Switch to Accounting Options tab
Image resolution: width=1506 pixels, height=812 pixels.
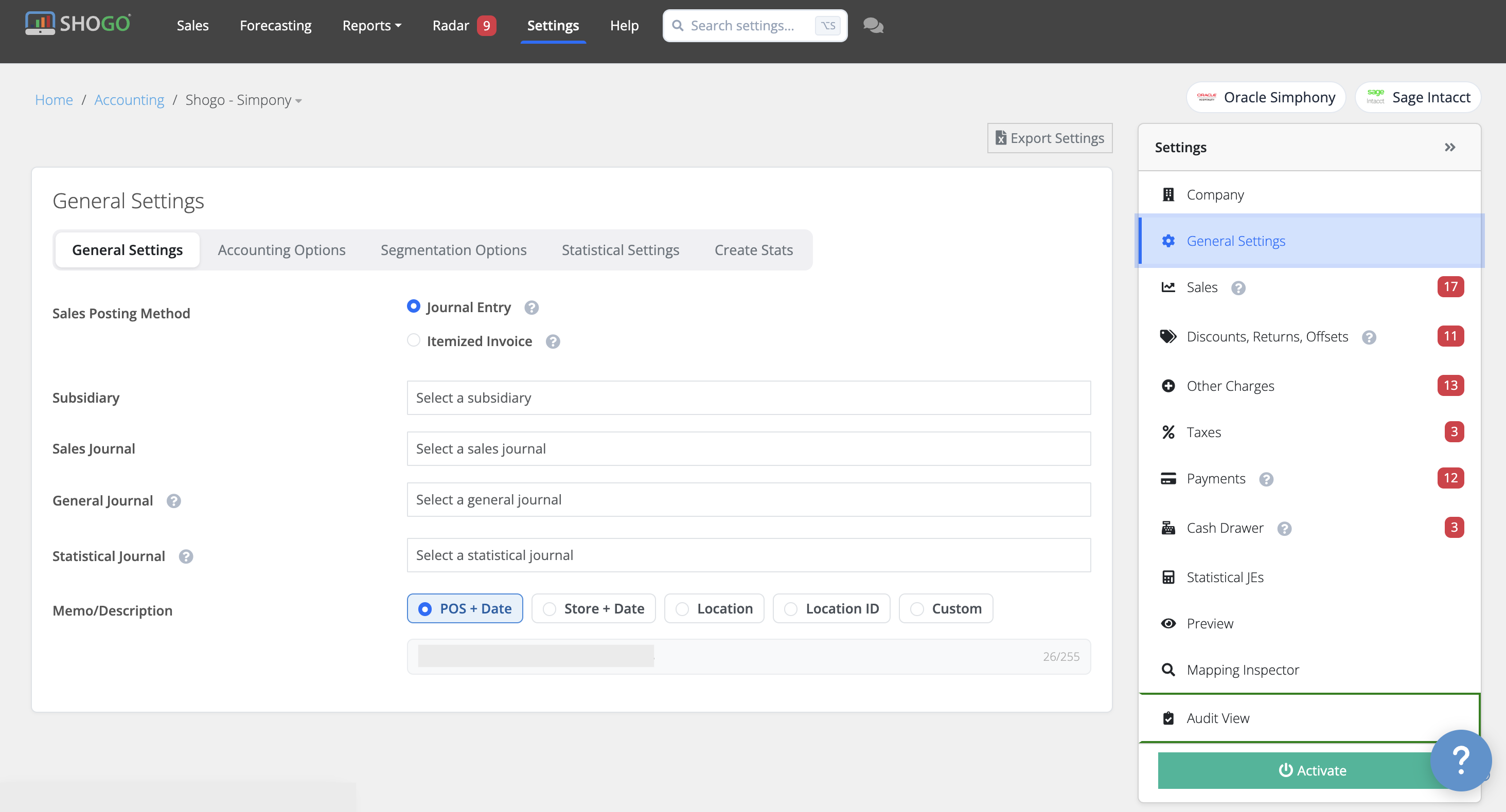pyautogui.click(x=281, y=250)
